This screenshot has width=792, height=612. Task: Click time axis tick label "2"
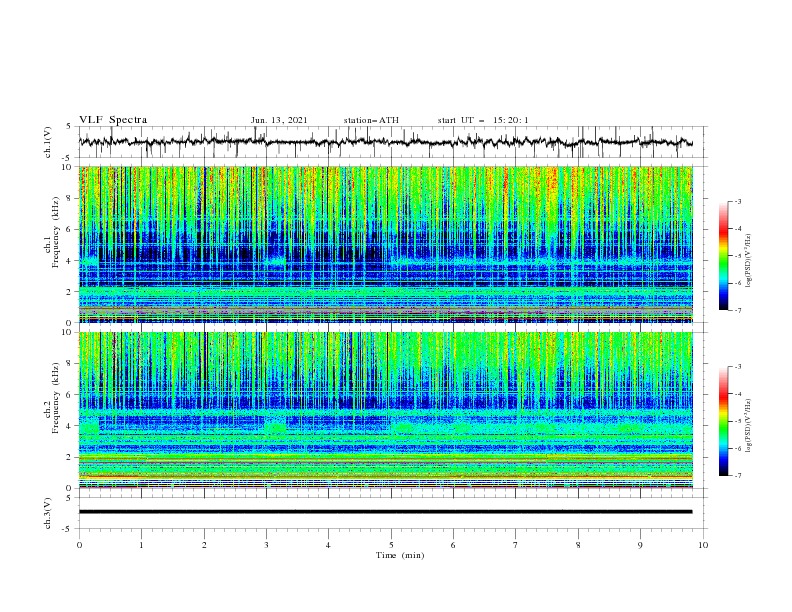(x=204, y=545)
